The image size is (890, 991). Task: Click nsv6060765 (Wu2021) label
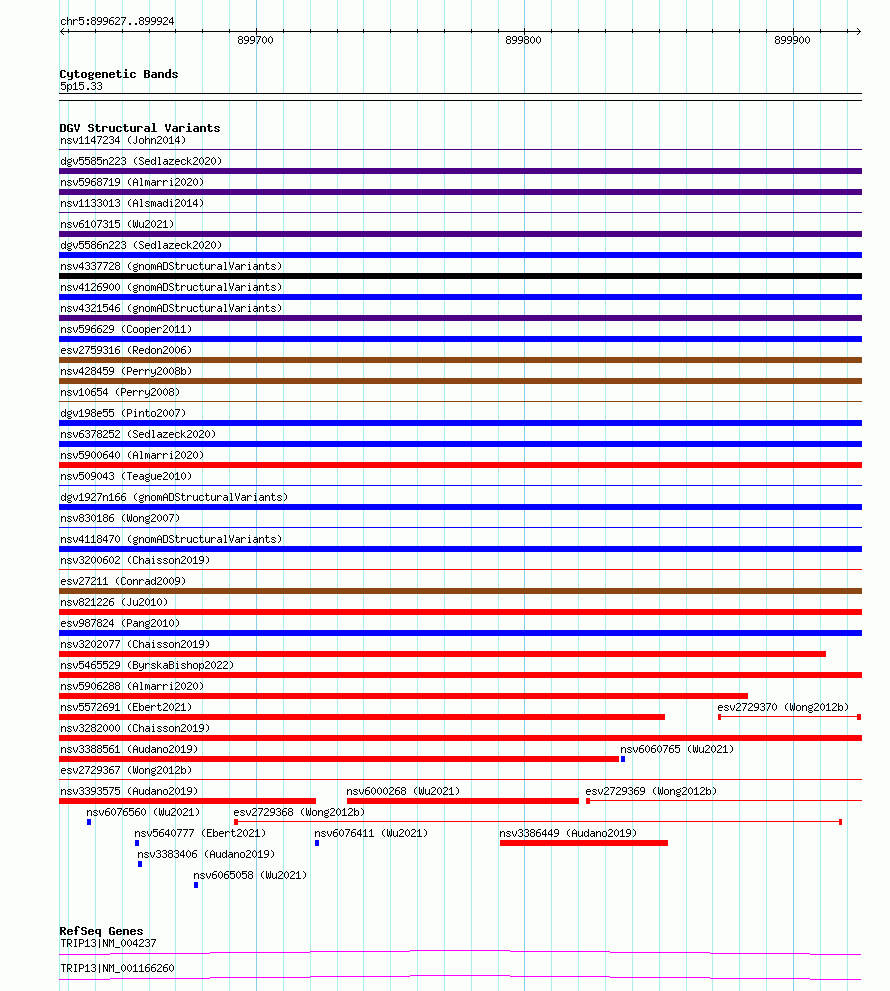click(677, 749)
